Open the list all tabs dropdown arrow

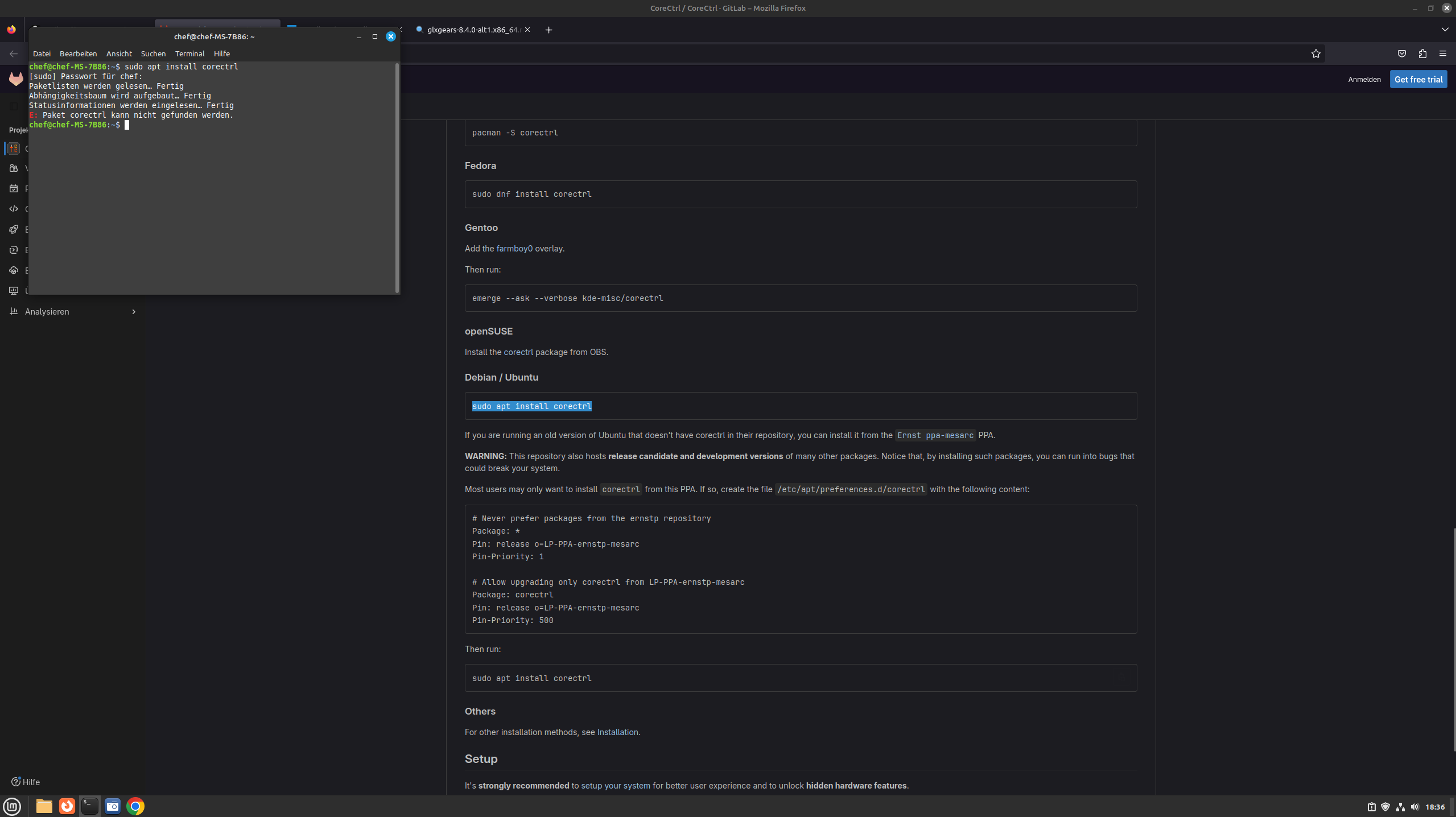(x=1445, y=30)
